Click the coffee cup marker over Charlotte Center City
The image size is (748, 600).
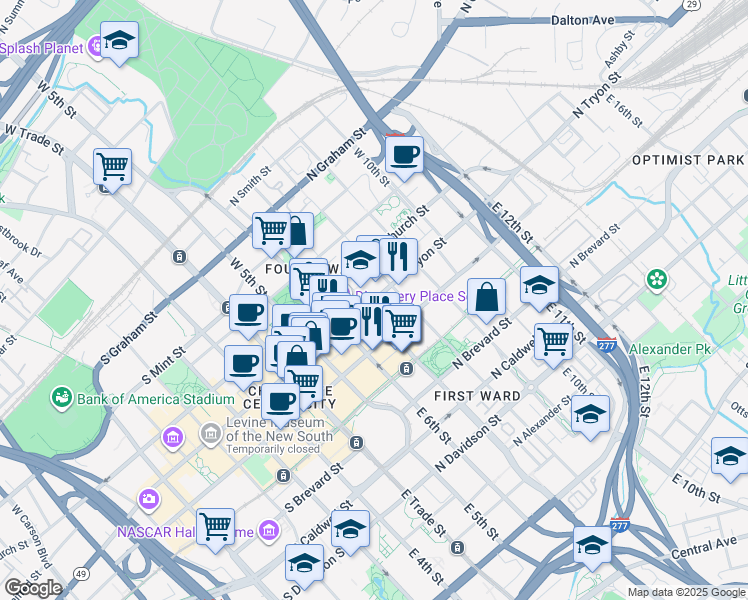[x=281, y=402]
